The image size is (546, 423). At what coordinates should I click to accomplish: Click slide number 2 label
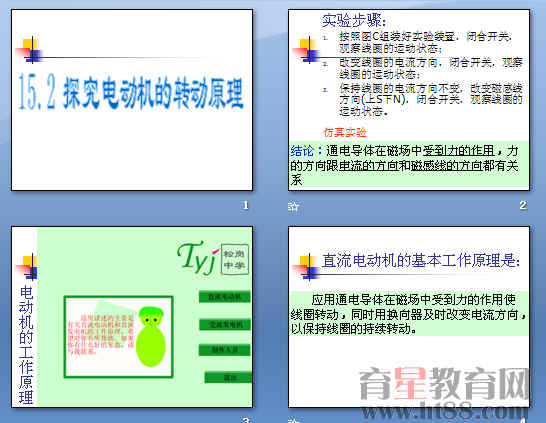pos(523,205)
